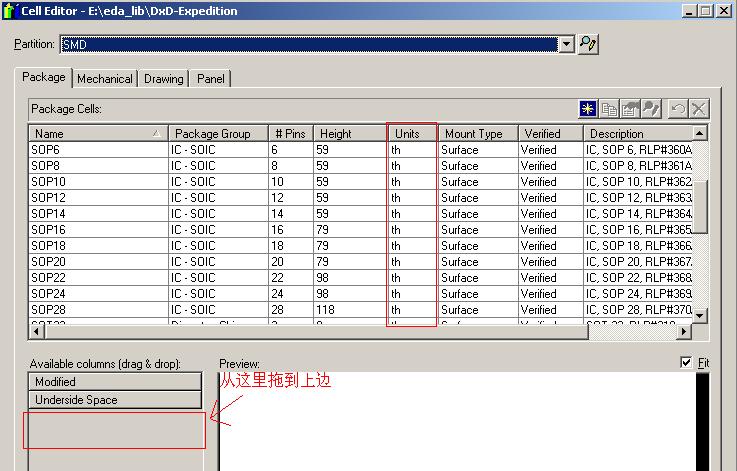Click description 'IC, SOP 8, RLP#361A'
Viewport: 737px width, 471px height.
638,166
